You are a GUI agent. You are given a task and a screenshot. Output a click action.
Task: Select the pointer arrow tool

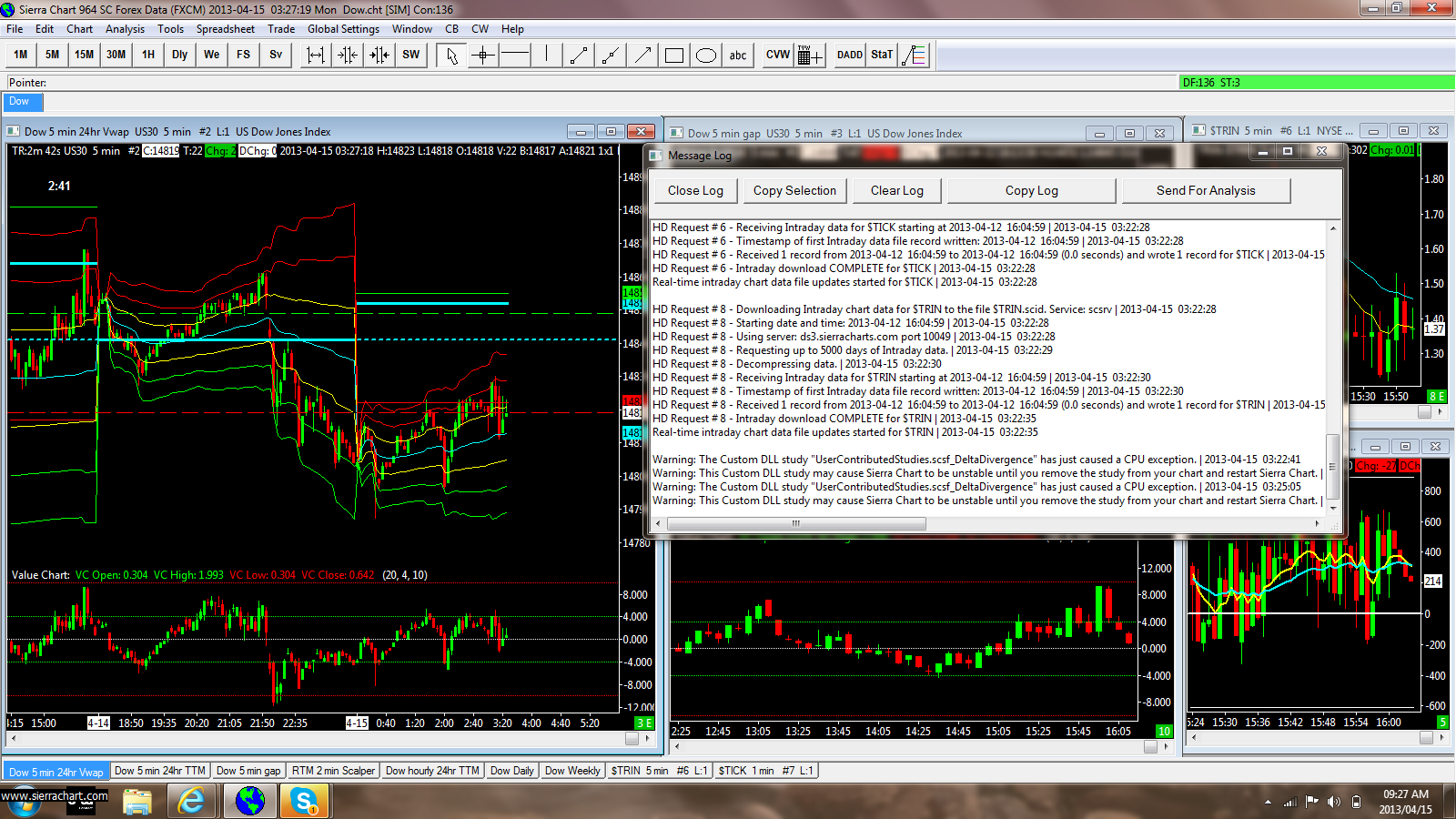(451, 56)
